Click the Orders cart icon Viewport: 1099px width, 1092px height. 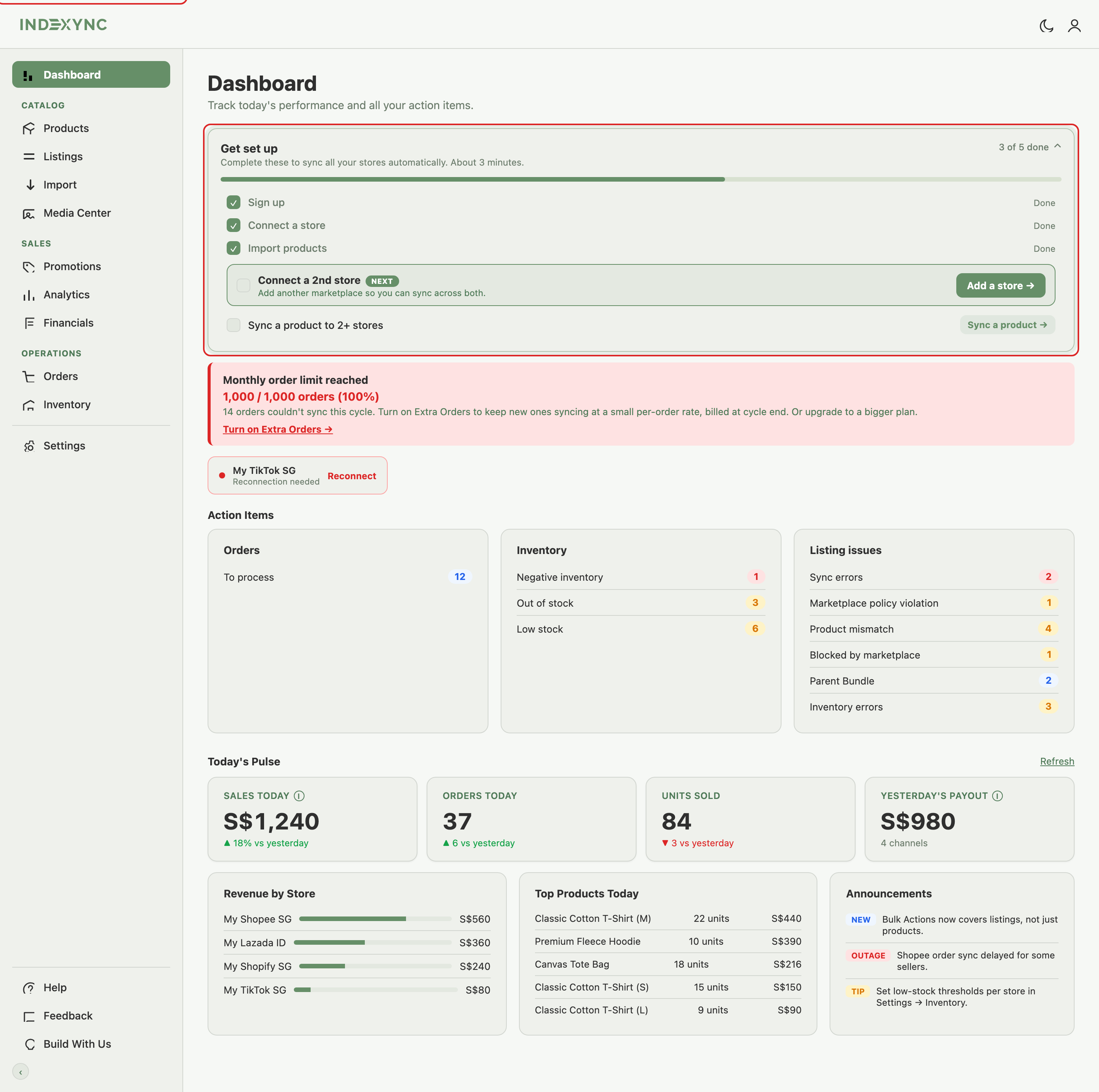point(29,377)
